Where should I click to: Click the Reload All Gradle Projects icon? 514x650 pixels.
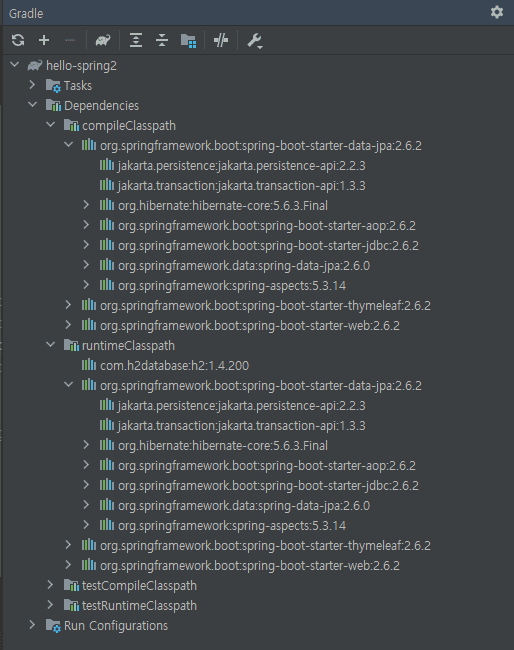[18, 40]
